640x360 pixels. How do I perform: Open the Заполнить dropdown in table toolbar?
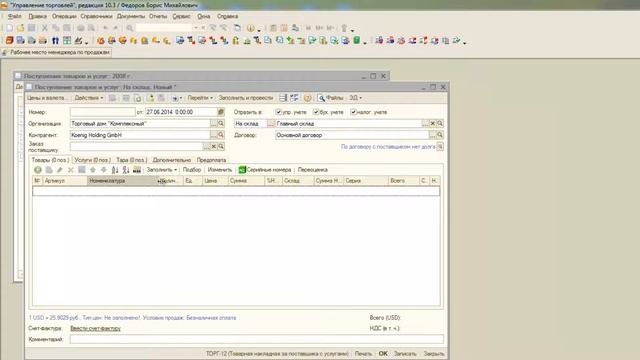[162, 170]
